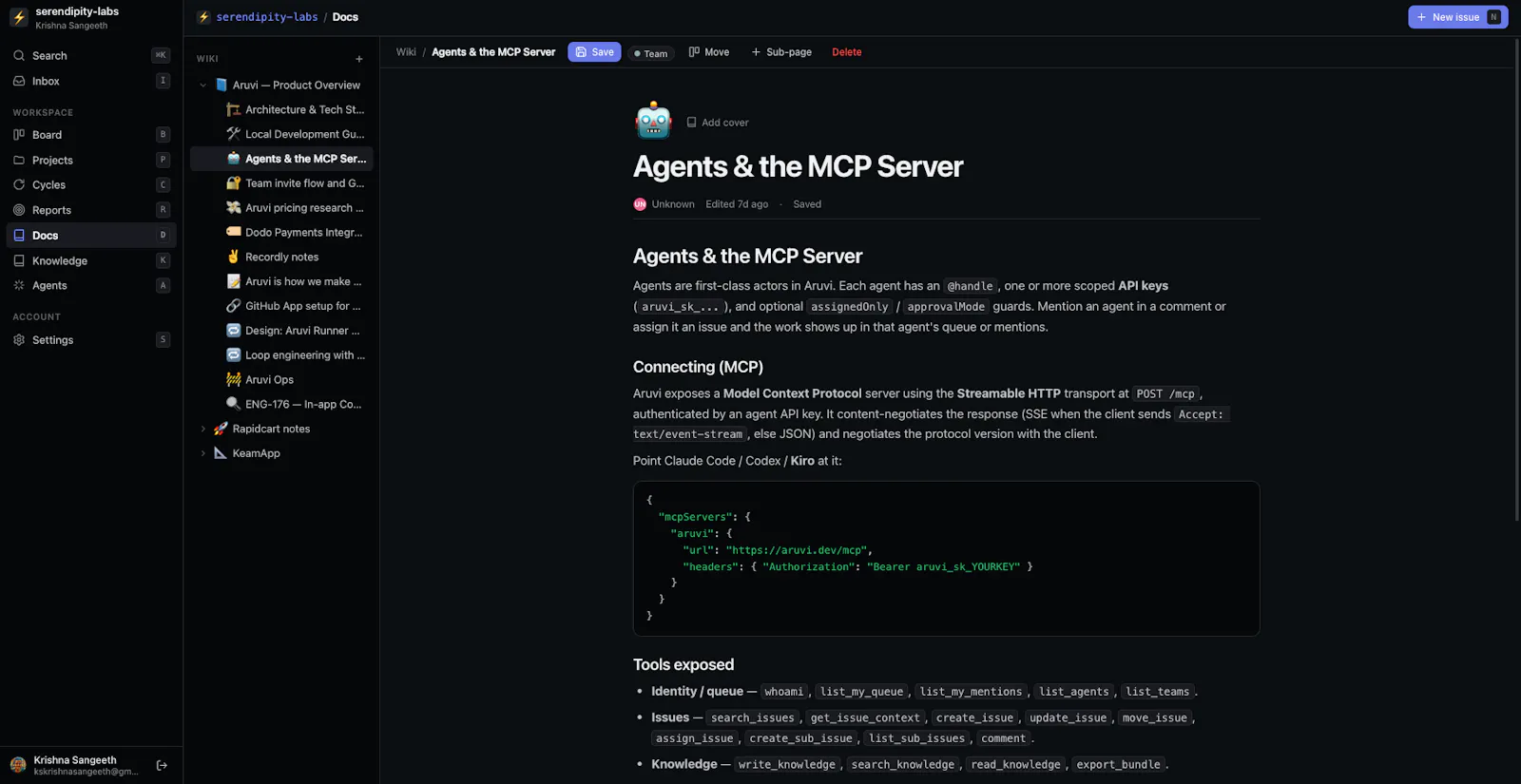Screen dimensions: 1521x784
Task: Click the whoami inline code tag
Action: click(783, 692)
